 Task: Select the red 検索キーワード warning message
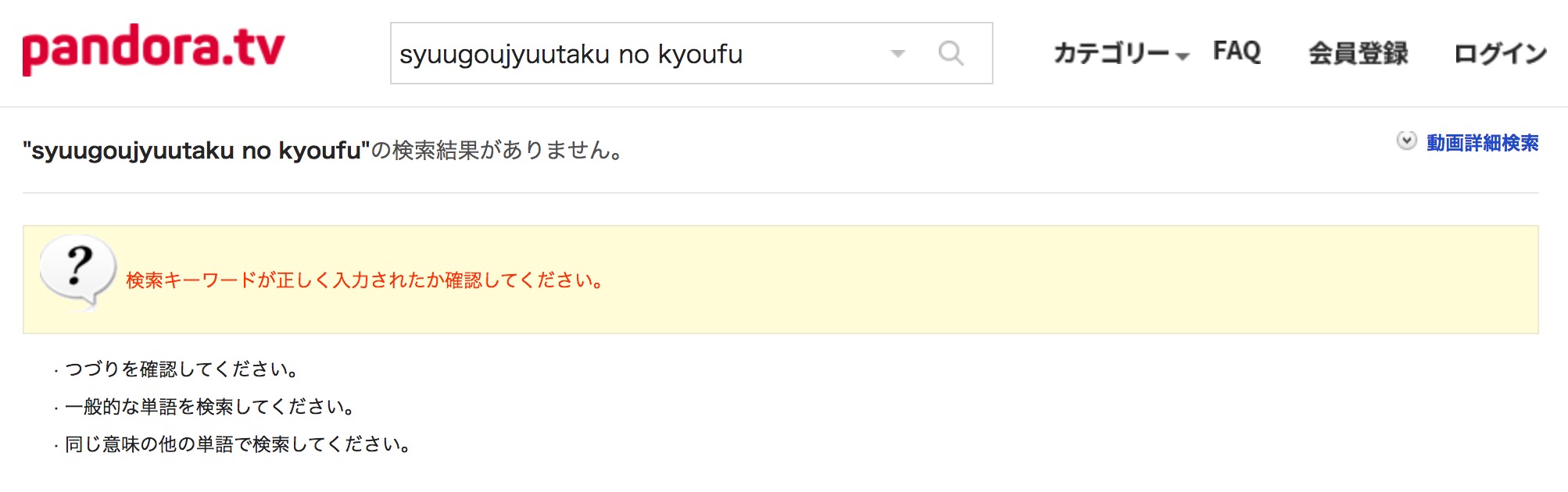click(364, 280)
